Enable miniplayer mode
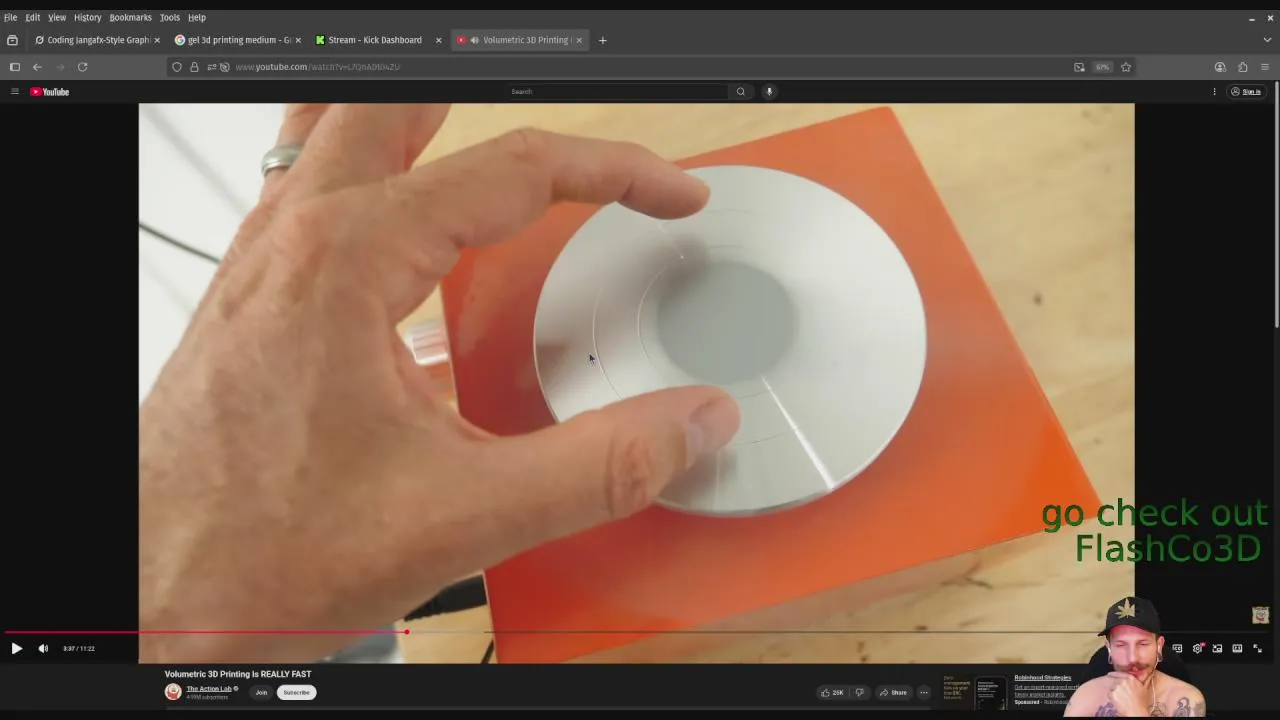The width and height of the screenshot is (1280, 720). coord(1217,648)
